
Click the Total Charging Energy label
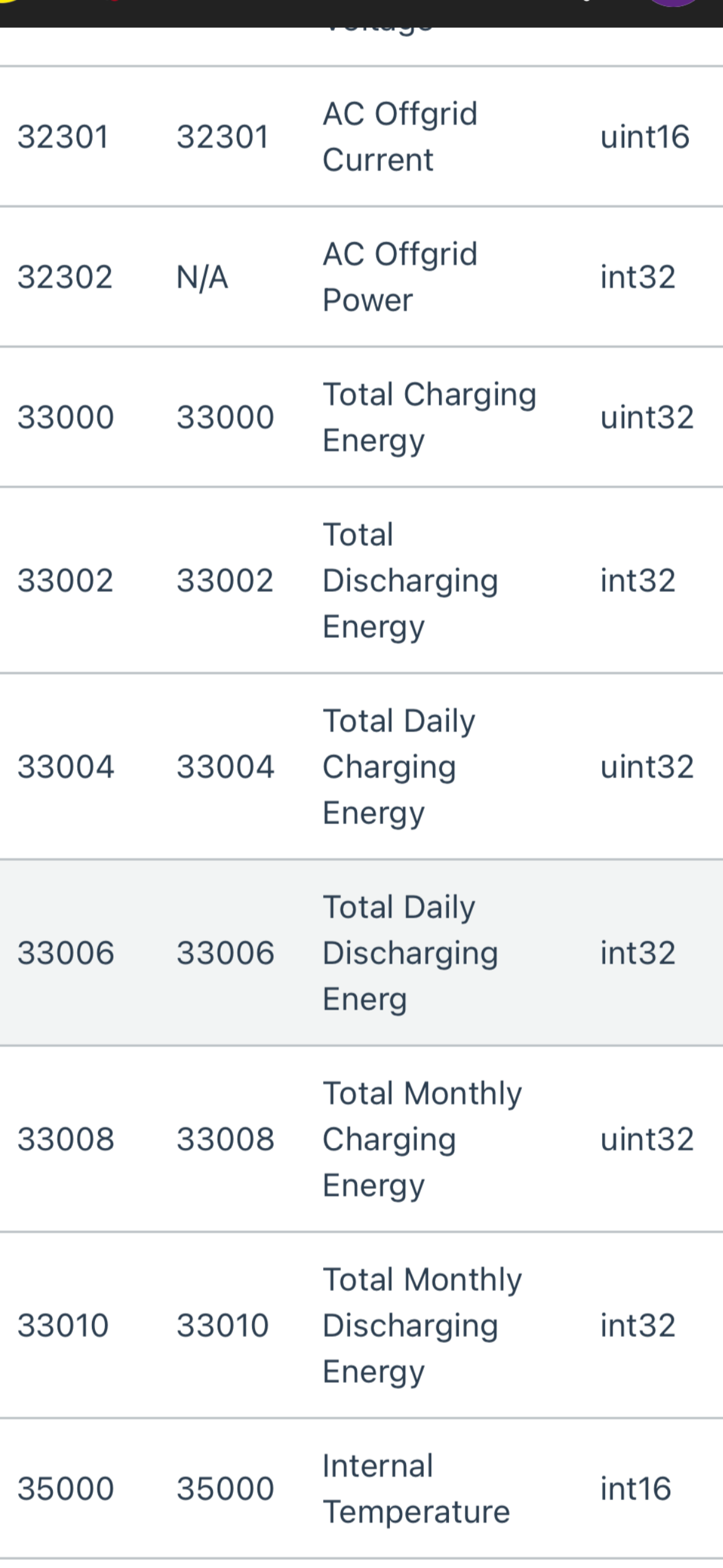[x=429, y=417]
